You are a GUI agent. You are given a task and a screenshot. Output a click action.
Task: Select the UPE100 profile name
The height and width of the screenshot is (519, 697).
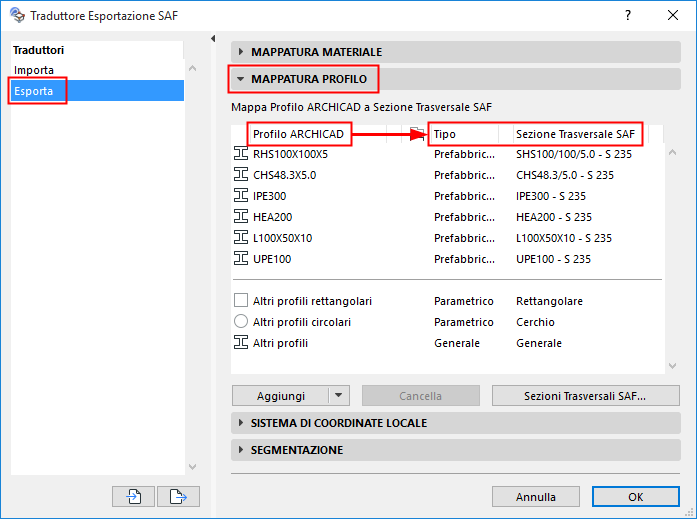click(x=272, y=259)
